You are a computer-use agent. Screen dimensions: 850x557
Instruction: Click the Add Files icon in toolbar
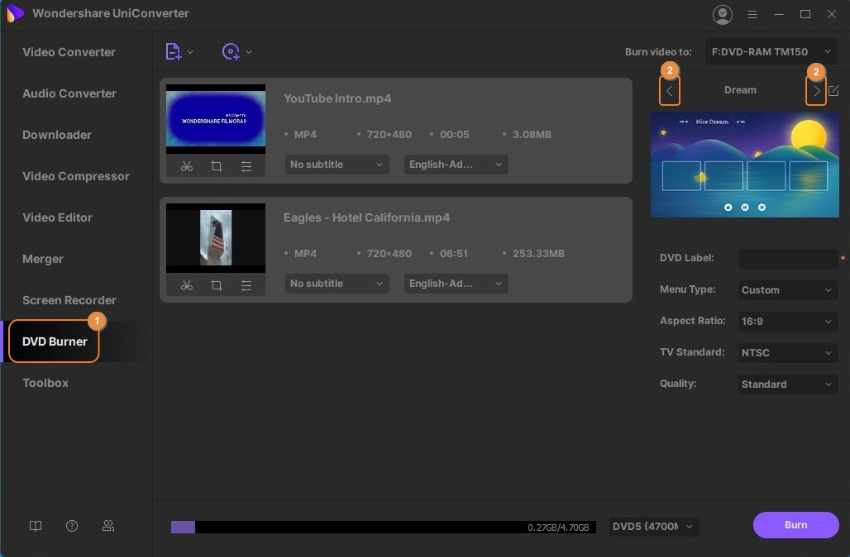(174, 52)
